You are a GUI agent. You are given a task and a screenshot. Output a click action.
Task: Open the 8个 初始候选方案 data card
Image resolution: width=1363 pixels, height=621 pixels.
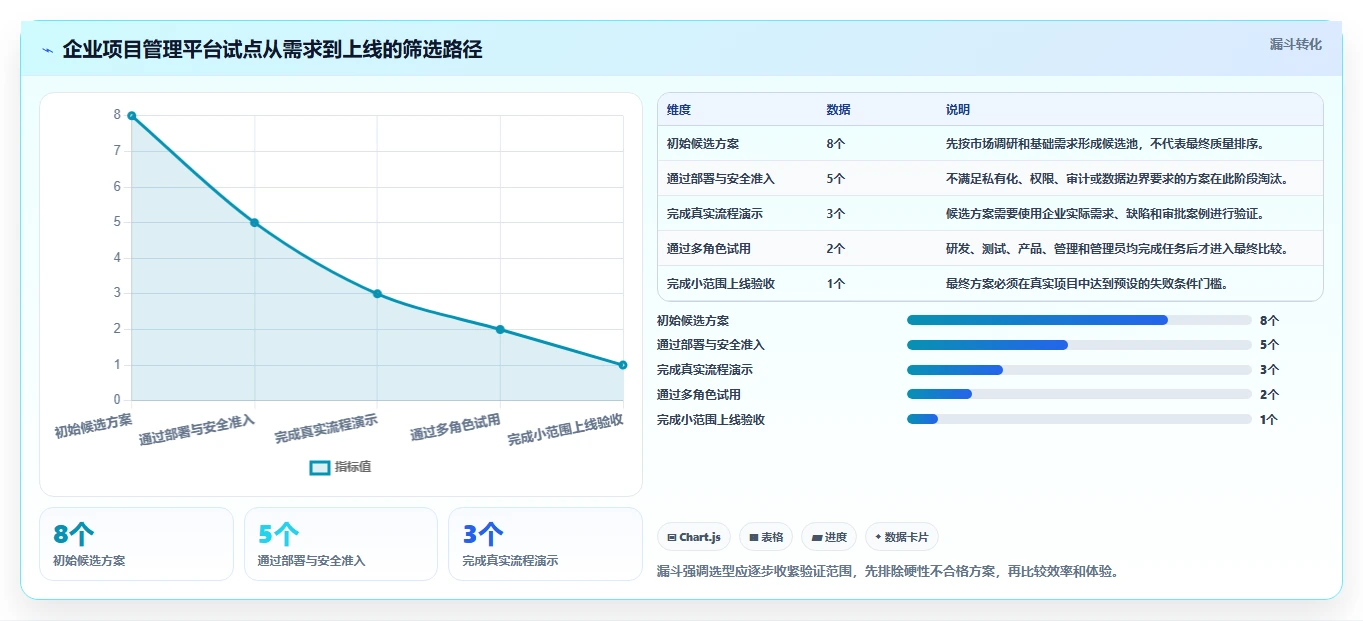coord(136,544)
